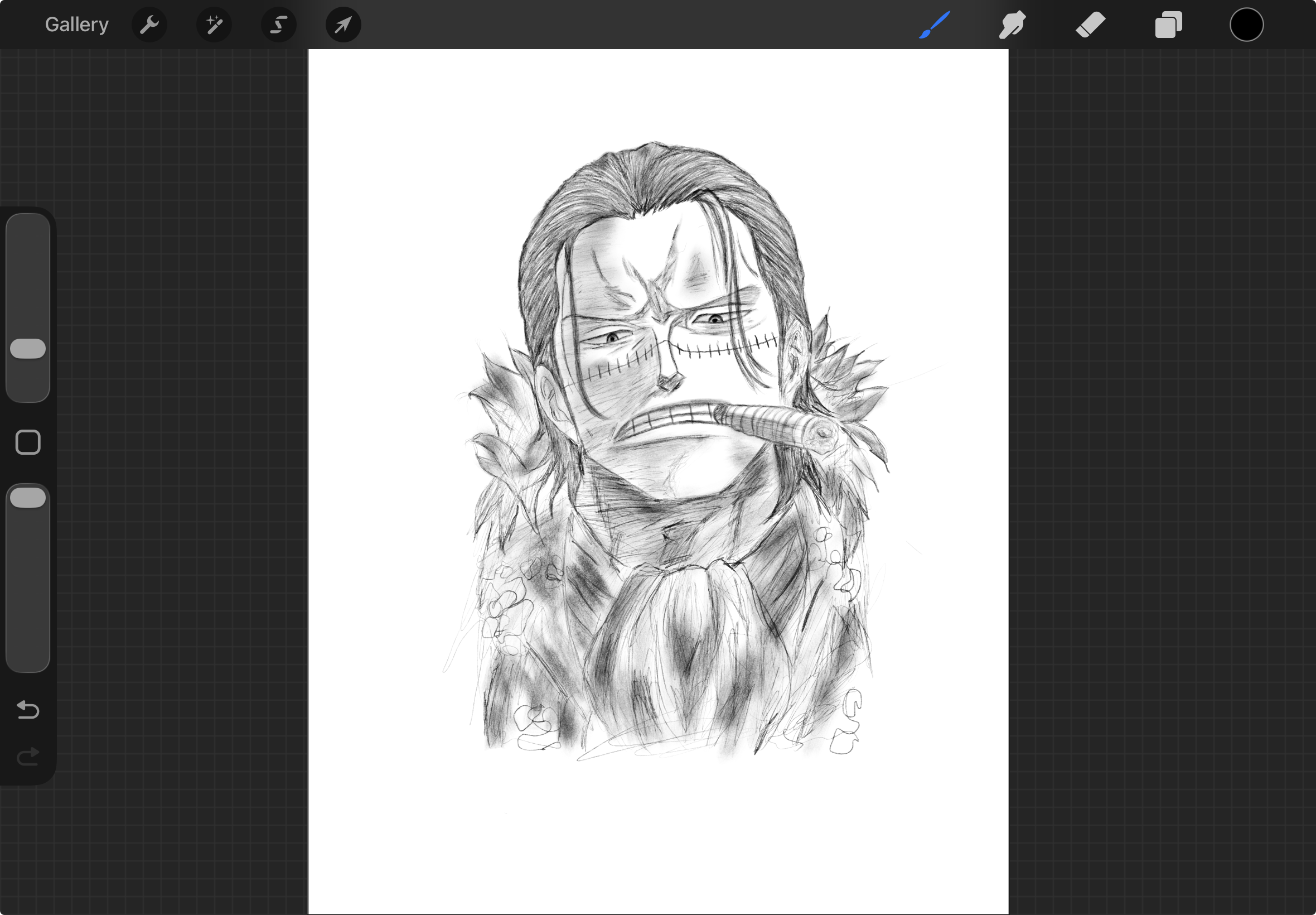
Task: Undo the last stroke
Action: pyautogui.click(x=28, y=710)
